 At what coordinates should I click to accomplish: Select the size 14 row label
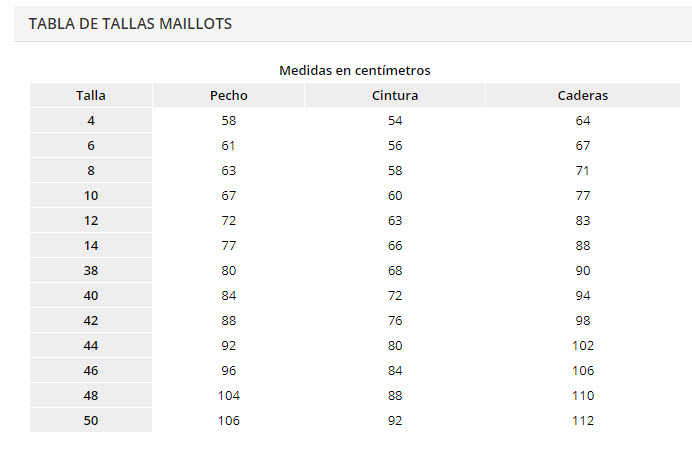coord(91,245)
